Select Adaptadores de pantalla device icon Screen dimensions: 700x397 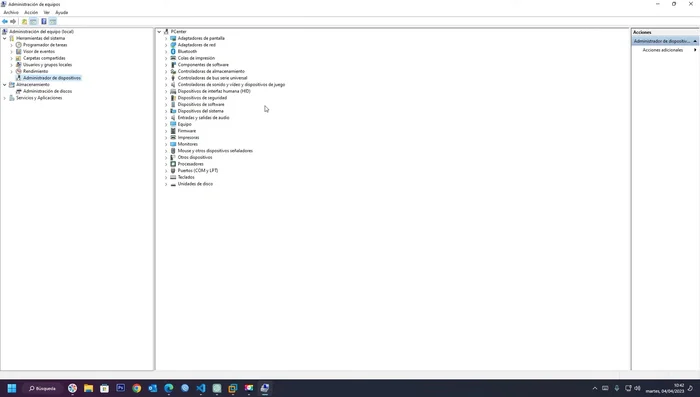[173, 38]
